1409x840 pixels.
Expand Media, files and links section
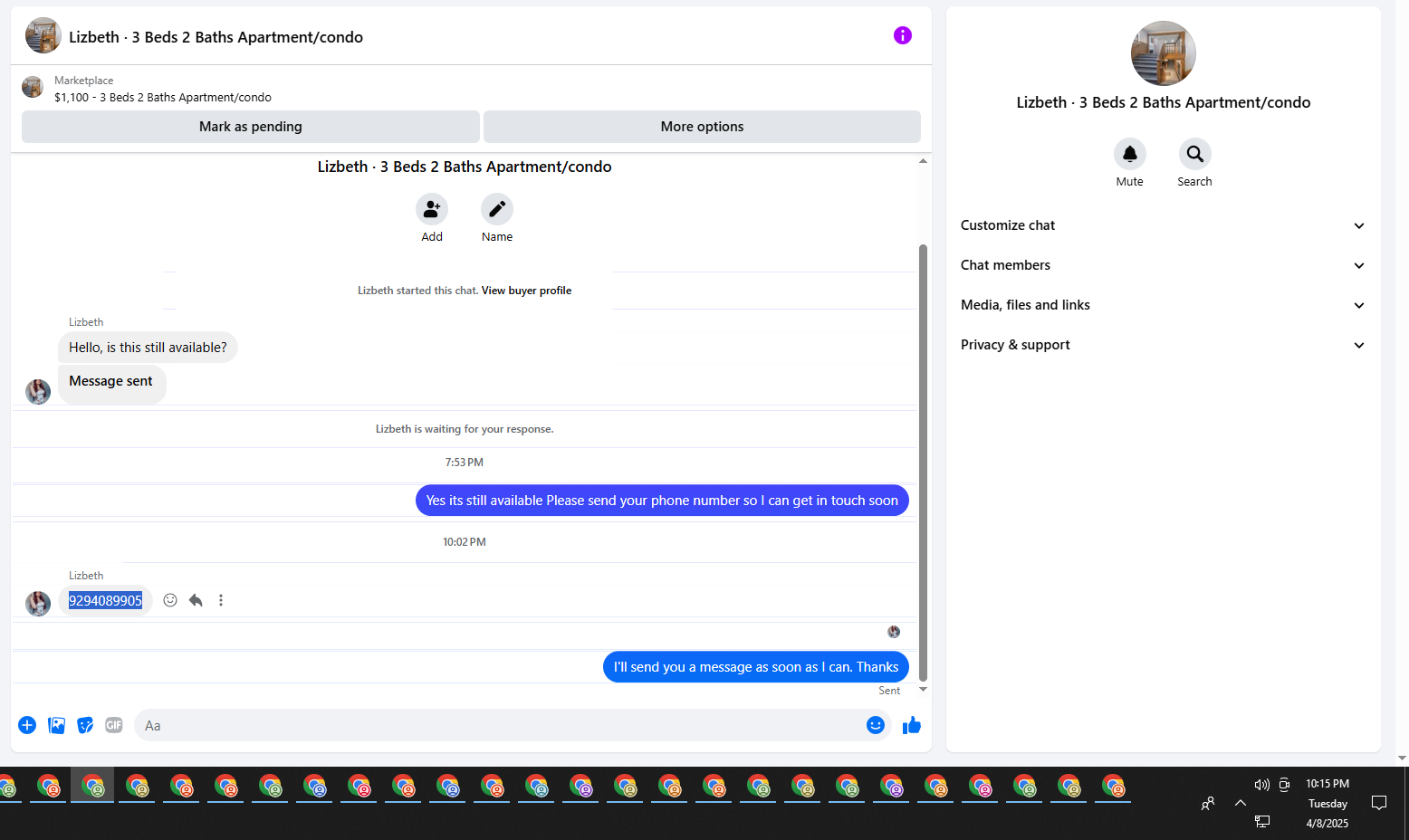(x=1164, y=305)
